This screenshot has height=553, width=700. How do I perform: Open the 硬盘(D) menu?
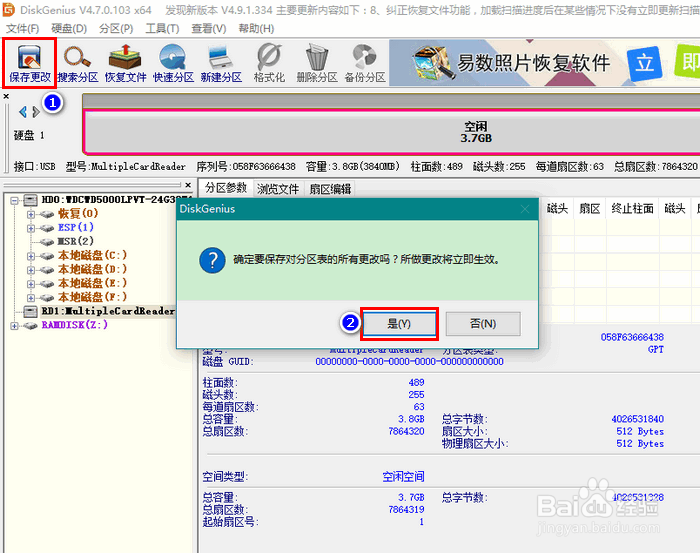coord(69,29)
